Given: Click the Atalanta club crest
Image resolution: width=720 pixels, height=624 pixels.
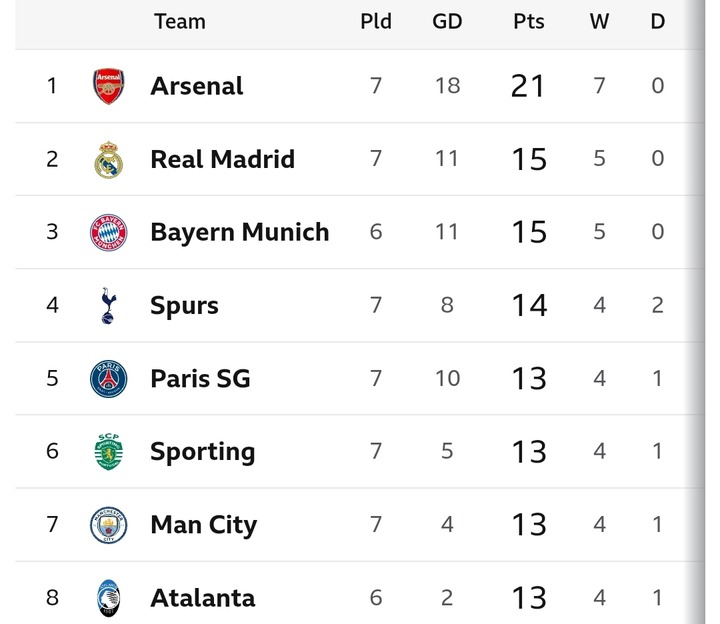Looking at the screenshot, I should pyautogui.click(x=109, y=598).
